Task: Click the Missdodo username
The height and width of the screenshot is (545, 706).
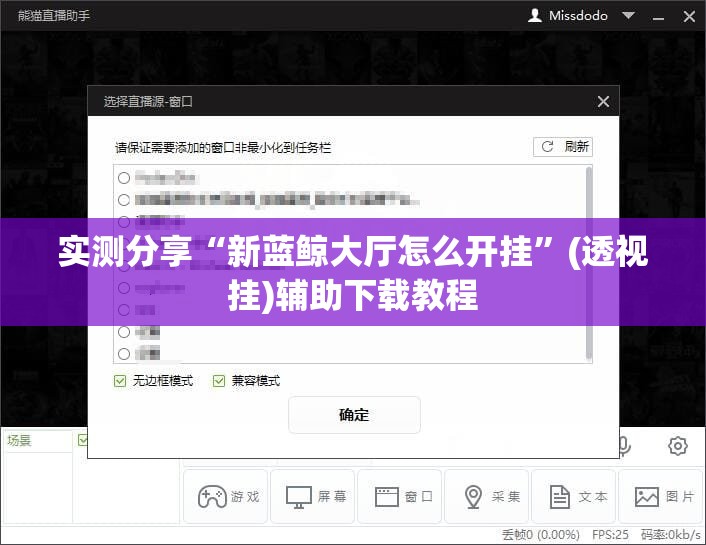Action: tap(578, 16)
